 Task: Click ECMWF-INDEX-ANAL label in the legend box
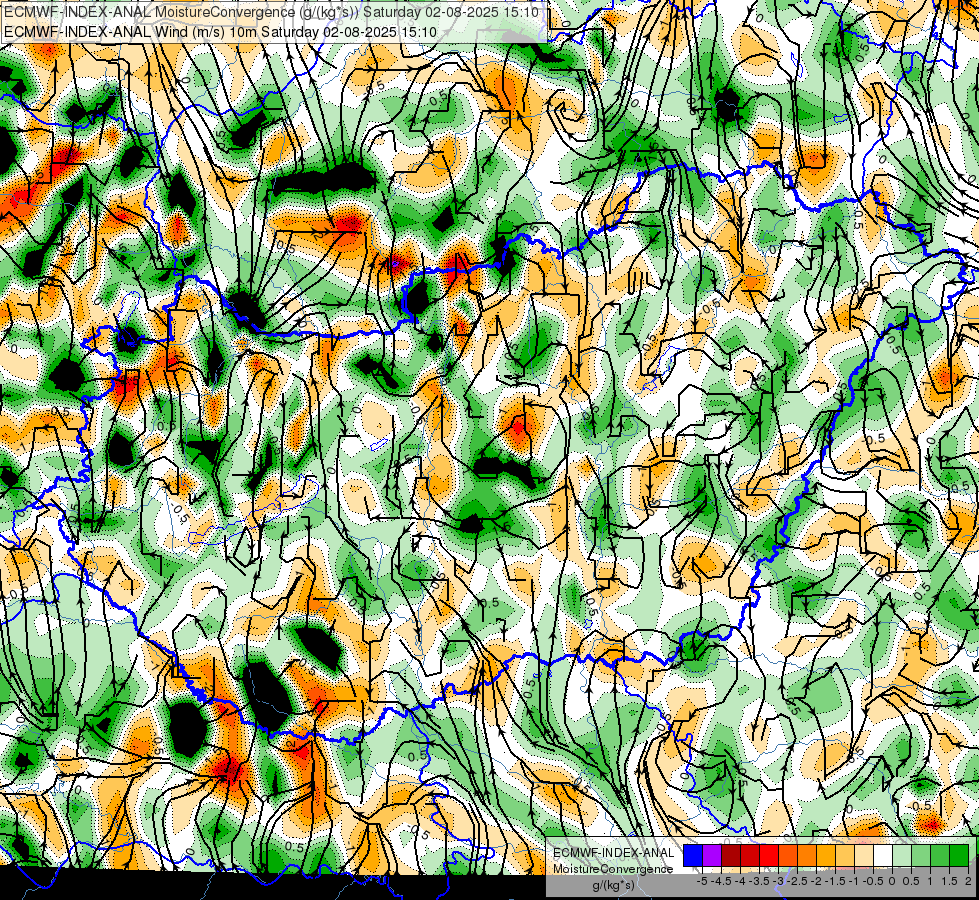[x=613, y=853]
